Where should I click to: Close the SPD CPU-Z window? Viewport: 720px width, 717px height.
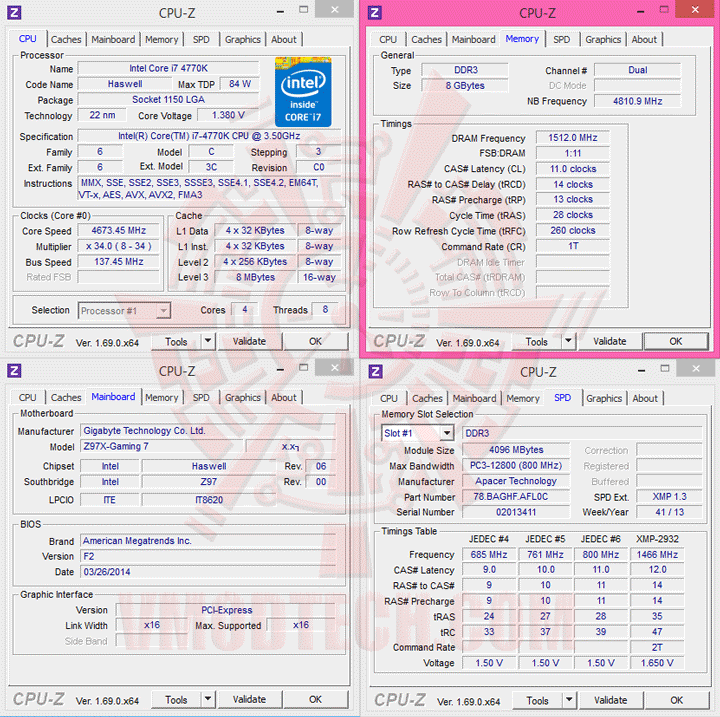[696, 368]
